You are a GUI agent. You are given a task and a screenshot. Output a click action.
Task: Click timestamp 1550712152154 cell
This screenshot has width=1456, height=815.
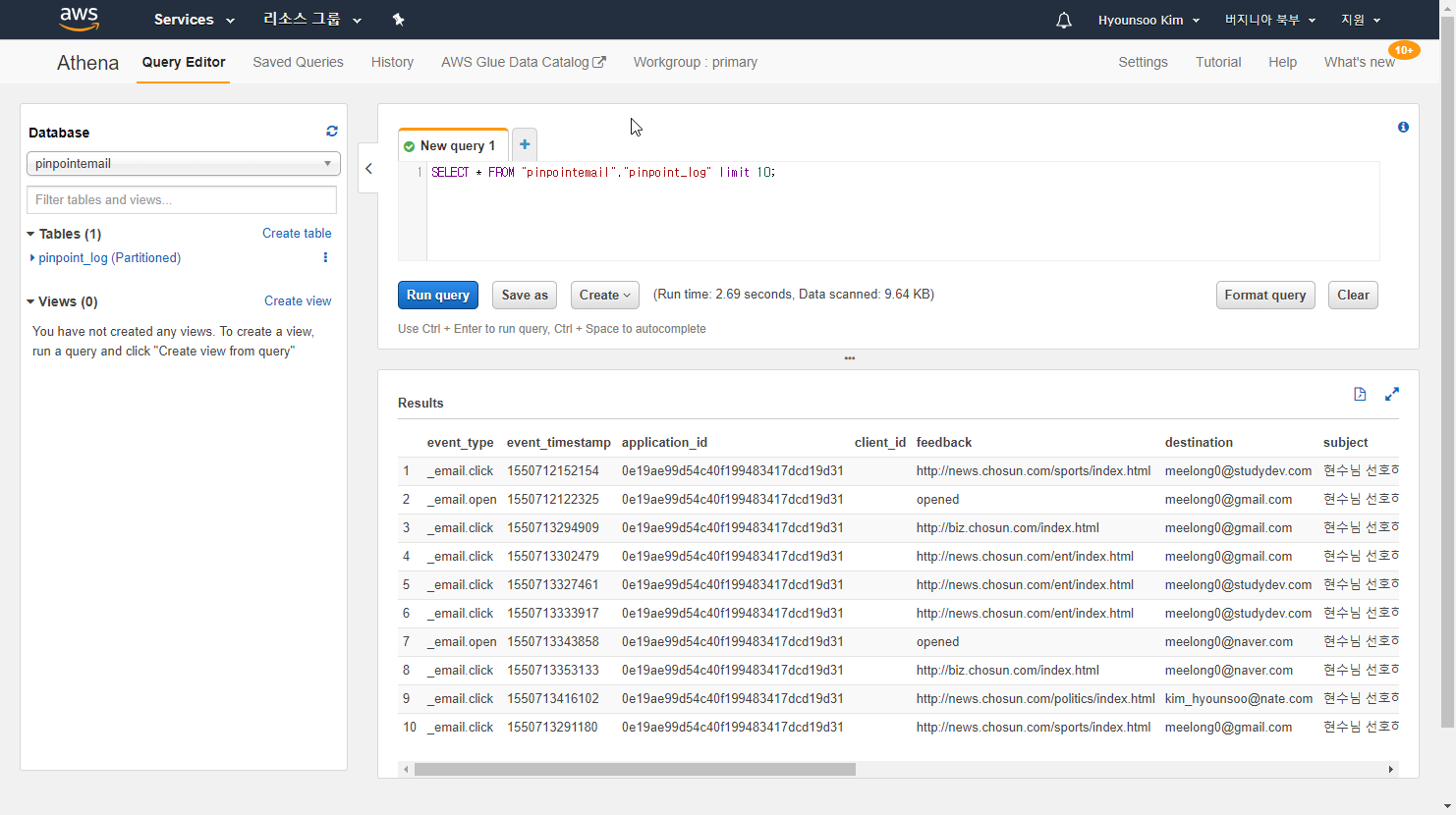553,470
